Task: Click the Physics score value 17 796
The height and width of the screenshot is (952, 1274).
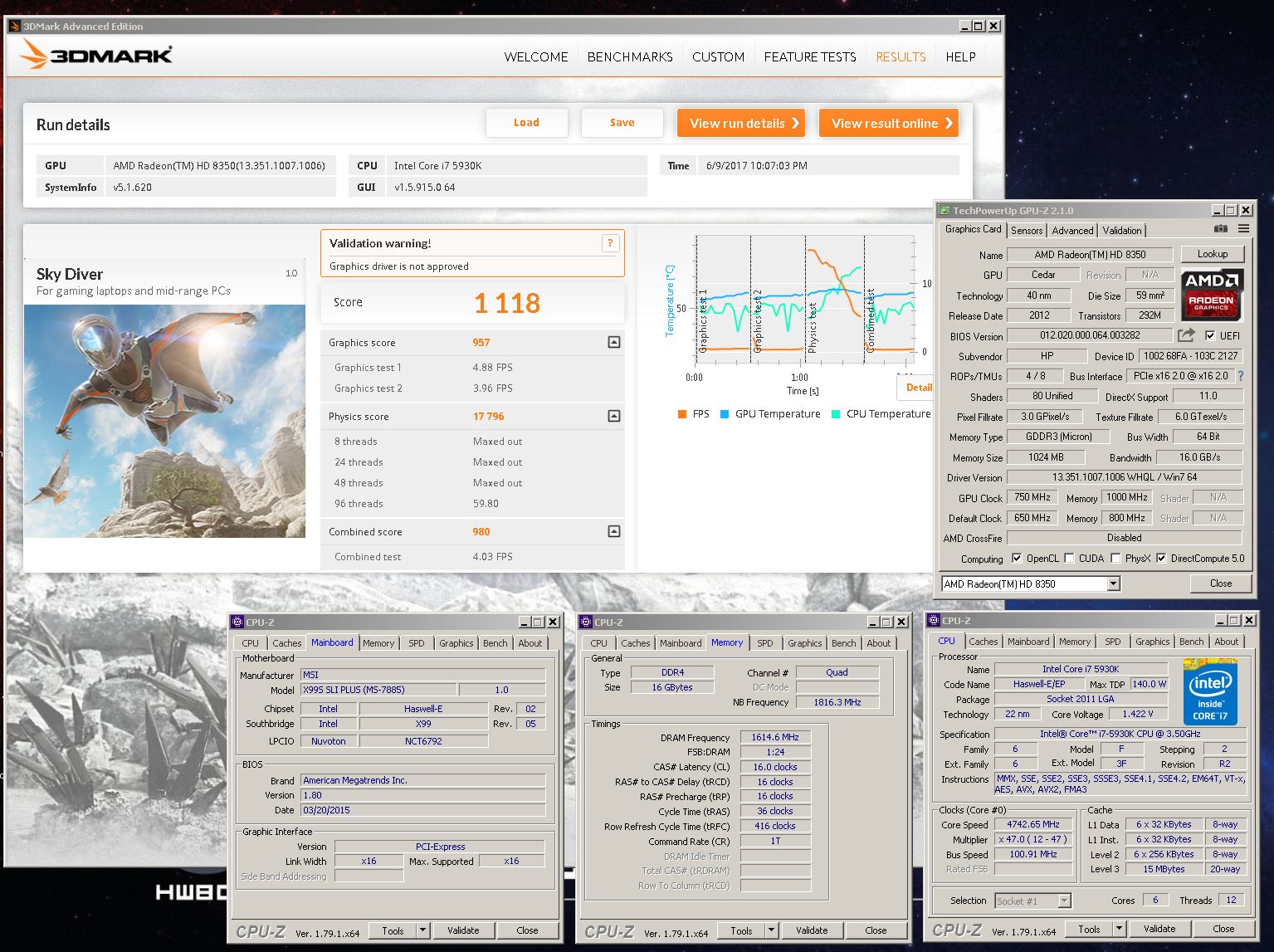Action: click(489, 416)
